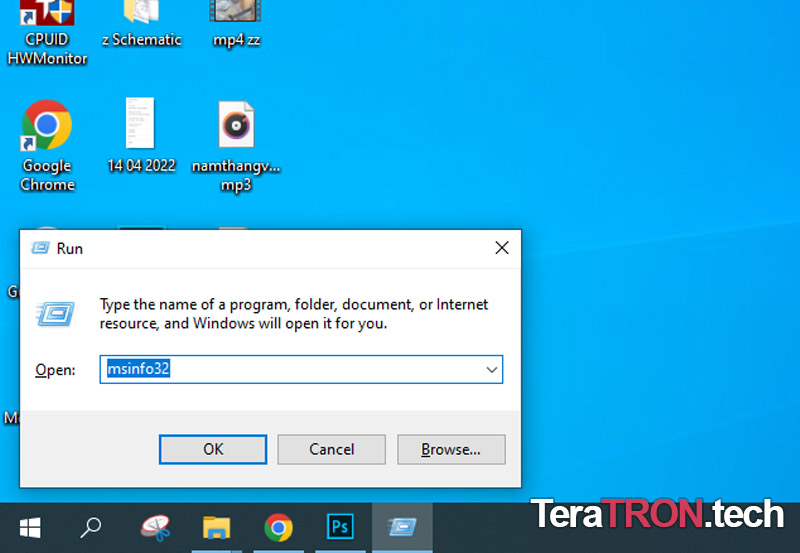800x553 pixels.
Task: Click the 'Open:' label
Action: pyautogui.click(x=55, y=370)
